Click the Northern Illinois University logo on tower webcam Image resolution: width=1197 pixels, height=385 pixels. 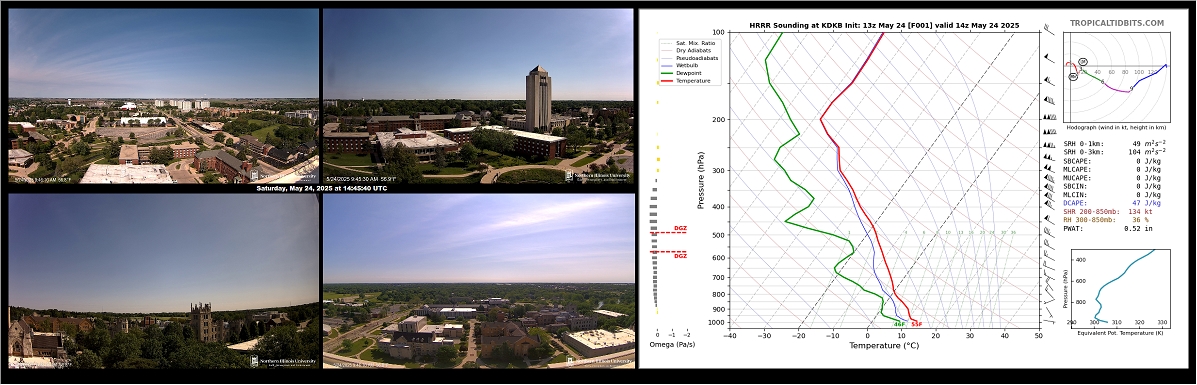pos(598,176)
